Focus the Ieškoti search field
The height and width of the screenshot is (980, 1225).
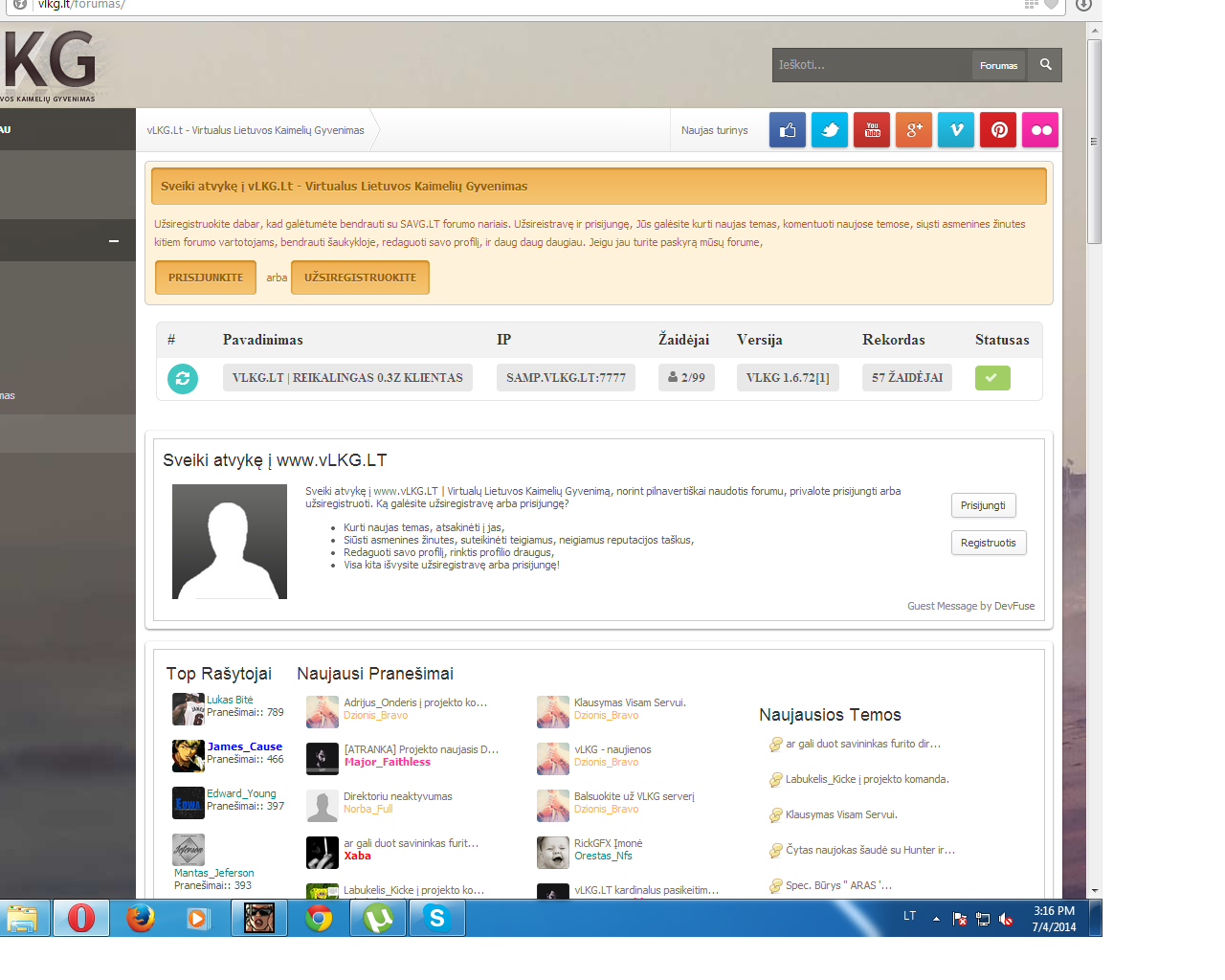point(872,65)
